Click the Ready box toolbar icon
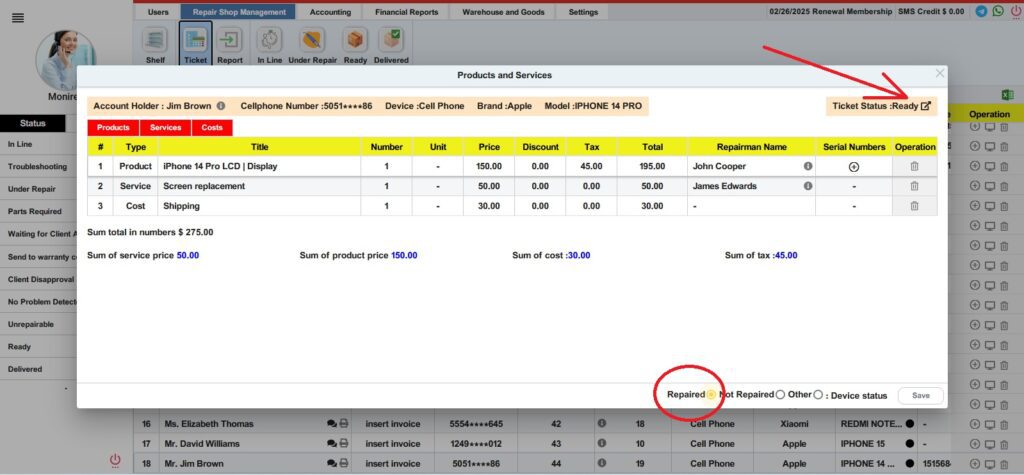This screenshot has height=475, width=1024. 355,41
